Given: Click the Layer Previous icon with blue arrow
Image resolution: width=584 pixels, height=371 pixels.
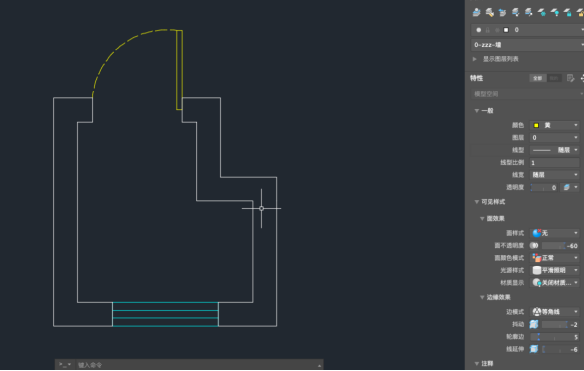Looking at the screenshot, I should (x=502, y=13).
